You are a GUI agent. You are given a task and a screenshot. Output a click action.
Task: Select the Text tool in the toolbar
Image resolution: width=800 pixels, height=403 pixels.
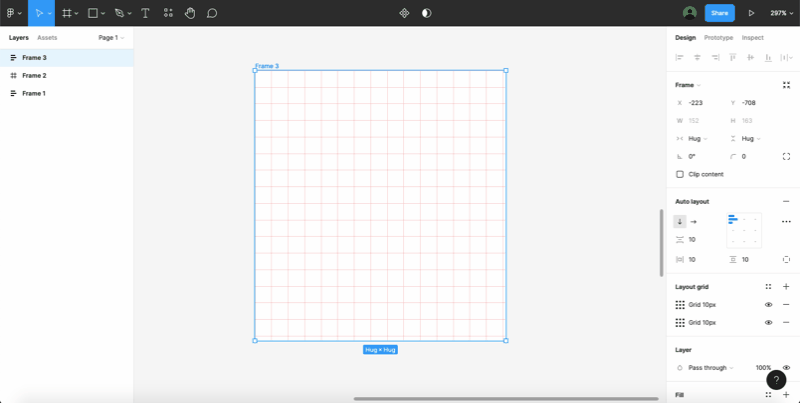click(145, 13)
